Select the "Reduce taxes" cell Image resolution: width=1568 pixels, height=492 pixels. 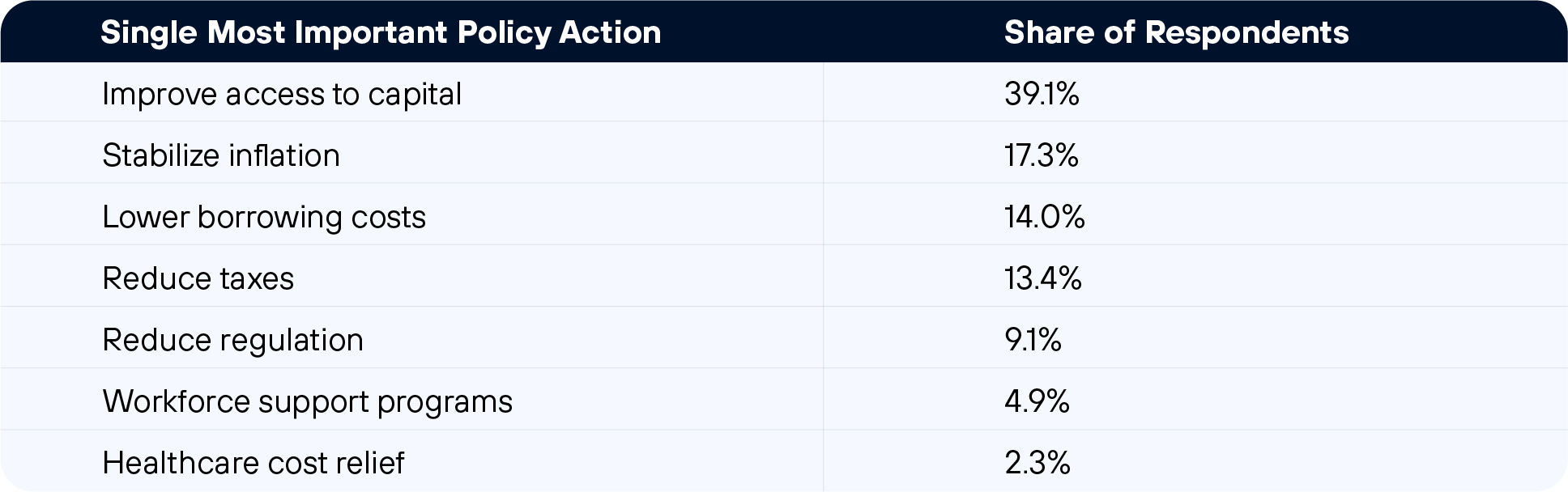pyautogui.click(x=198, y=278)
